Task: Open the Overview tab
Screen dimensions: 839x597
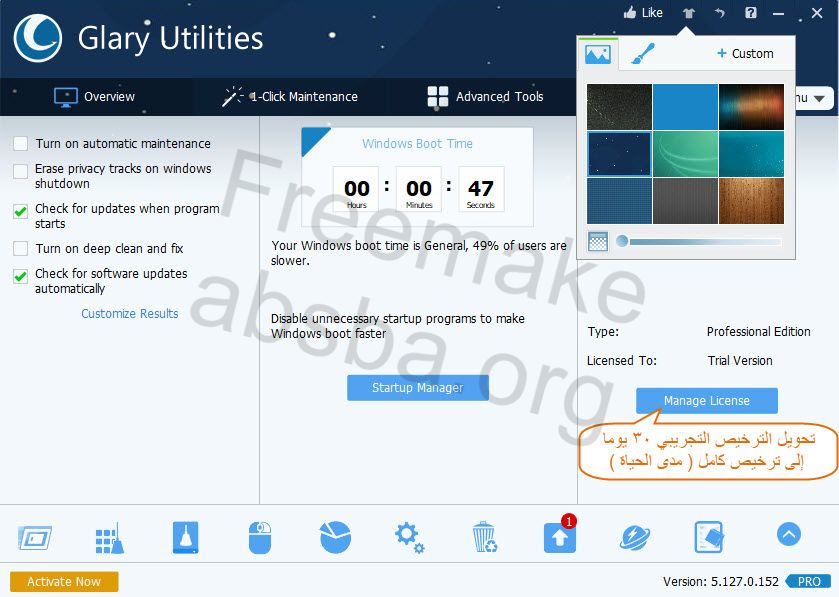Action: (94, 97)
